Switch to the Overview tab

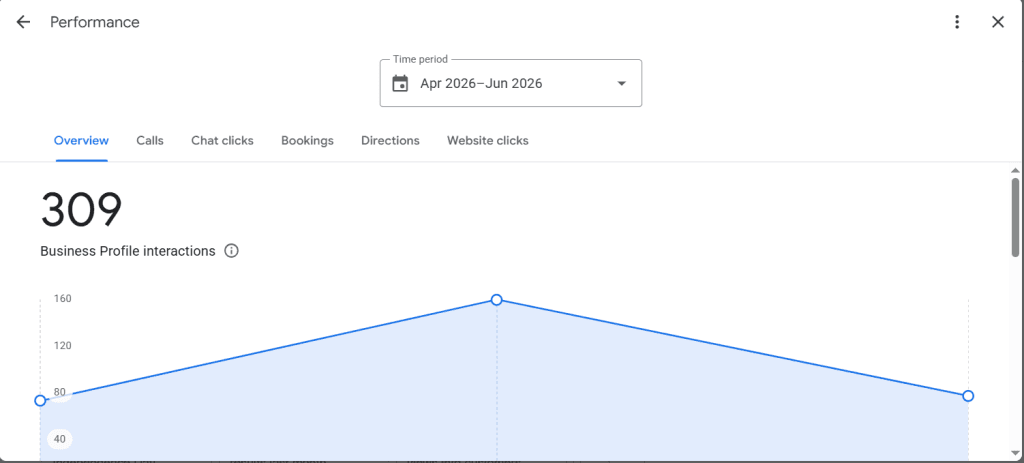[x=82, y=140]
